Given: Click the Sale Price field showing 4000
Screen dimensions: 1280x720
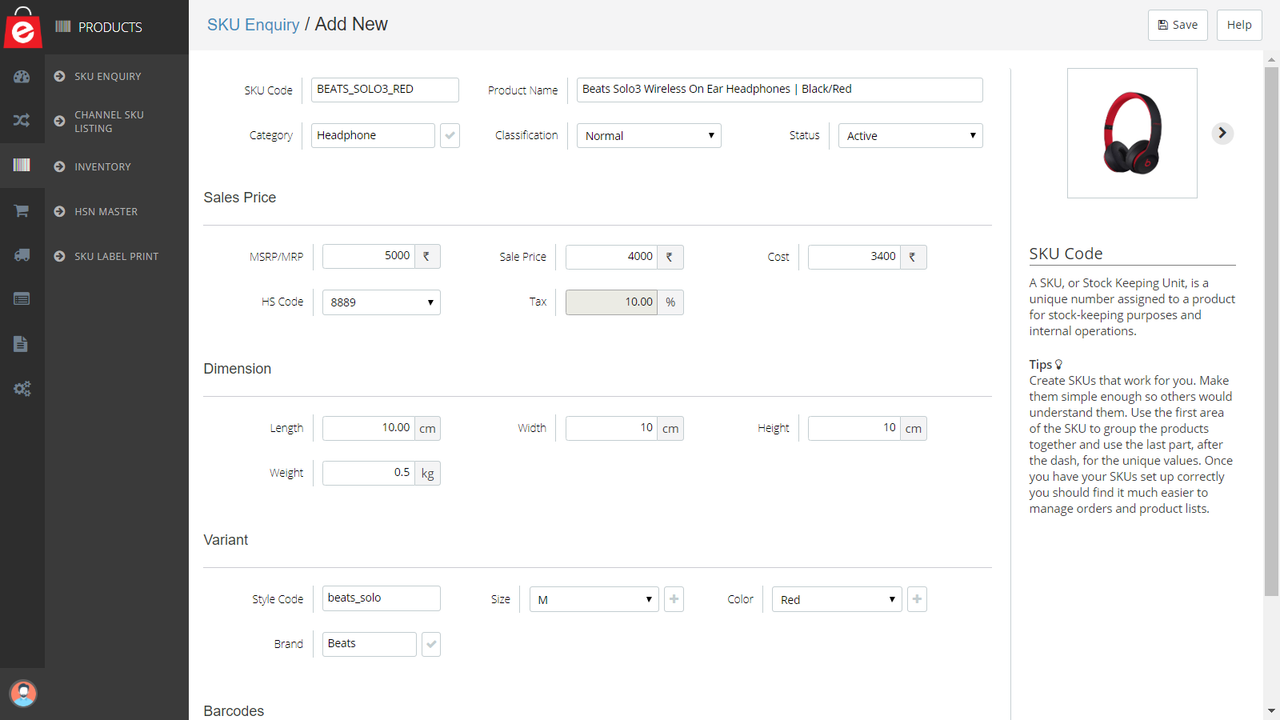Looking at the screenshot, I should coord(612,256).
